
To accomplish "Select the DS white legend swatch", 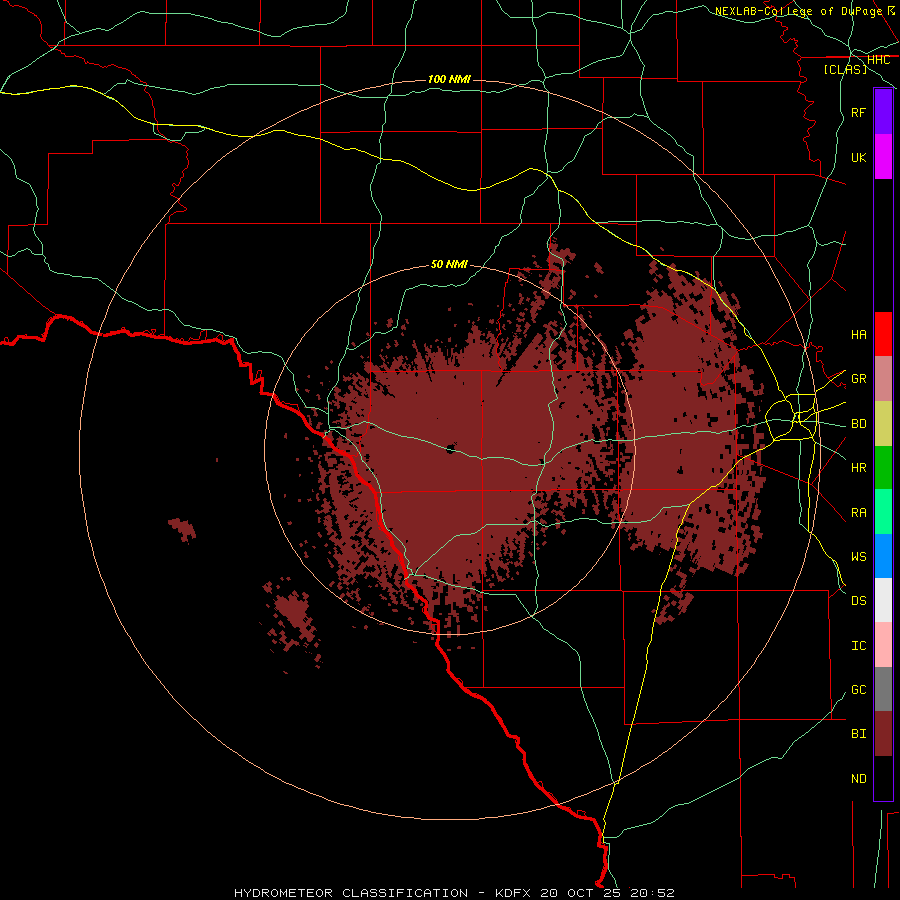I will (x=883, y=600).
